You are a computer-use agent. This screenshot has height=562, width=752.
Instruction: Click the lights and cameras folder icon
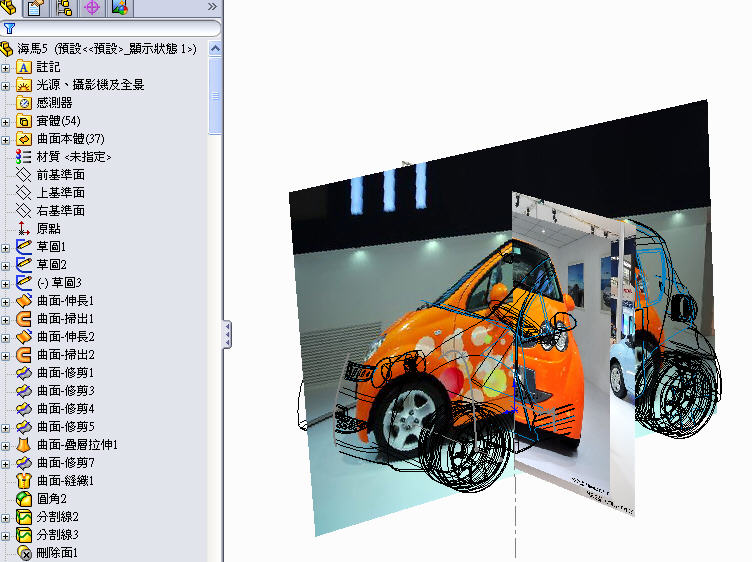coord(24,85)
